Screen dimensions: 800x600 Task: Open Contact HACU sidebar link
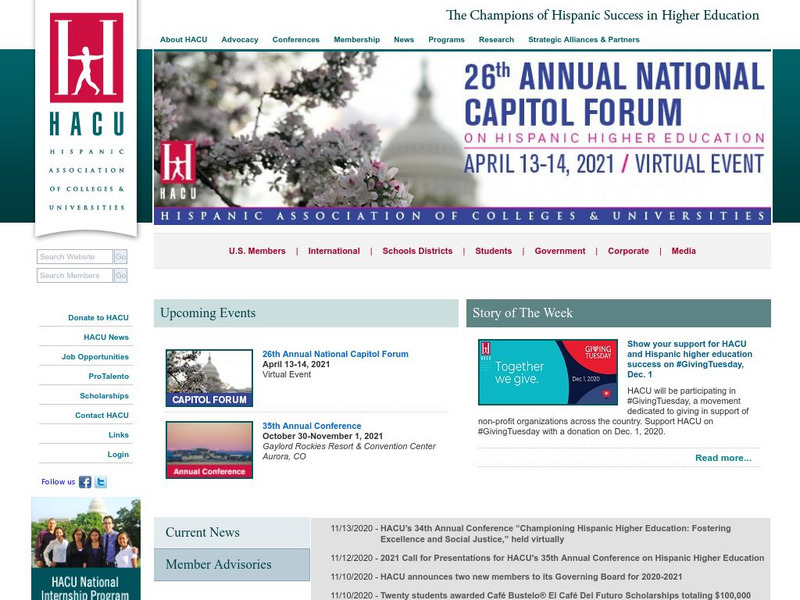(102, 415)
